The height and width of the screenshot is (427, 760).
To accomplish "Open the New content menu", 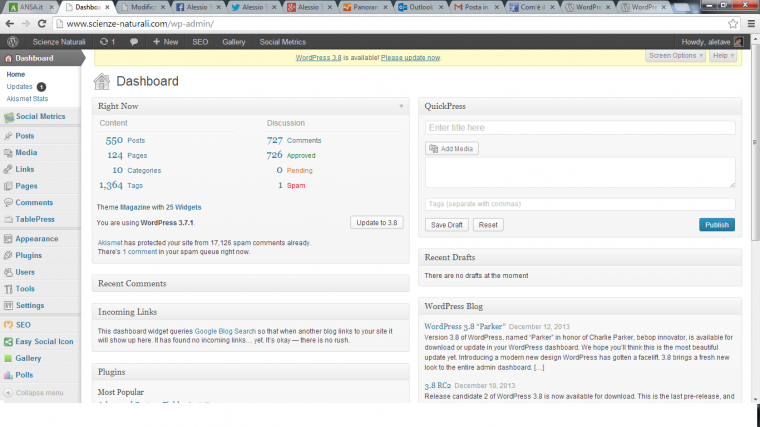I will [x=166, y=42].
